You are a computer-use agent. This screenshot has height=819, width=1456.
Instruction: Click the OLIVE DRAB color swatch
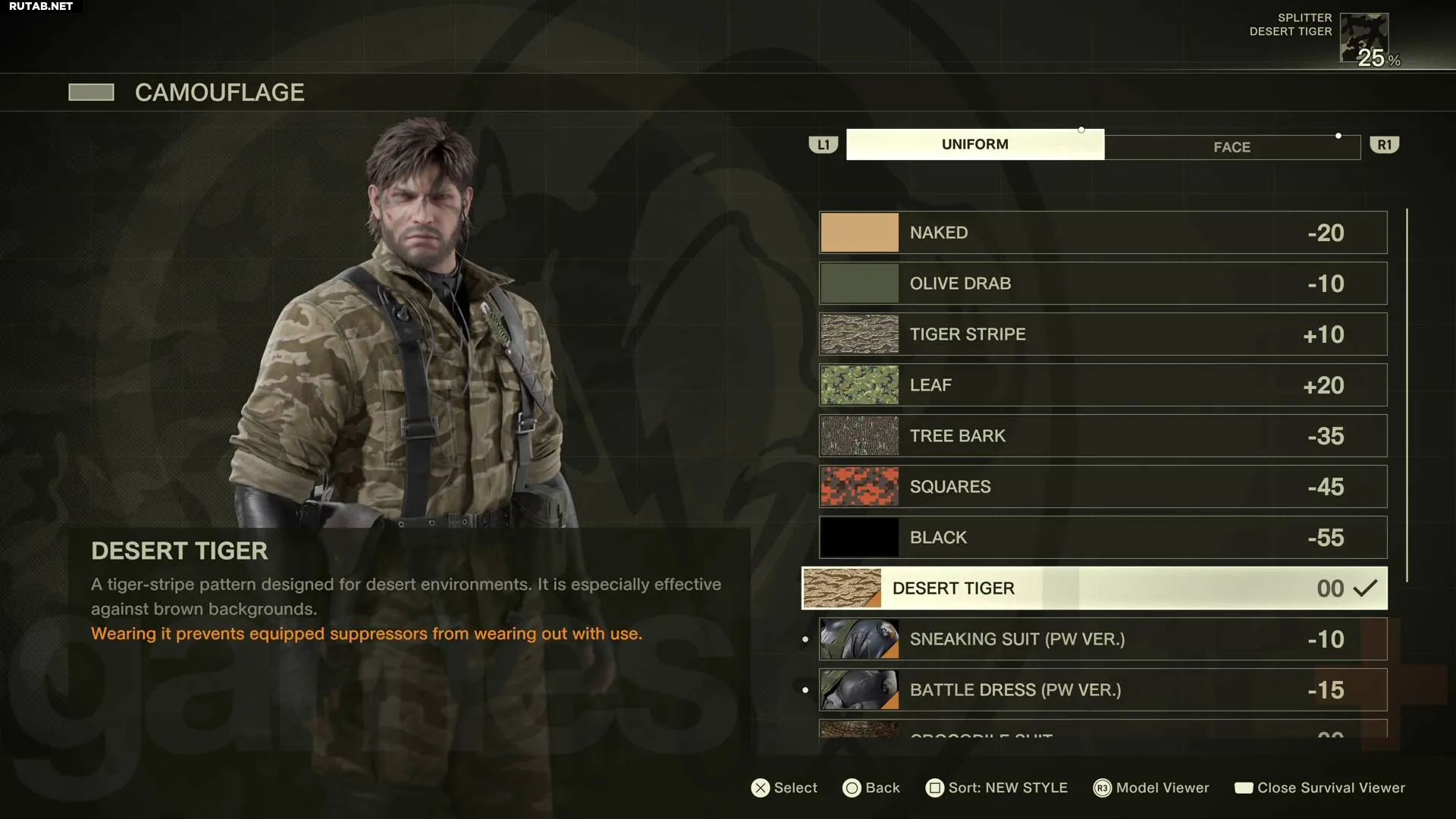[859, 284]
